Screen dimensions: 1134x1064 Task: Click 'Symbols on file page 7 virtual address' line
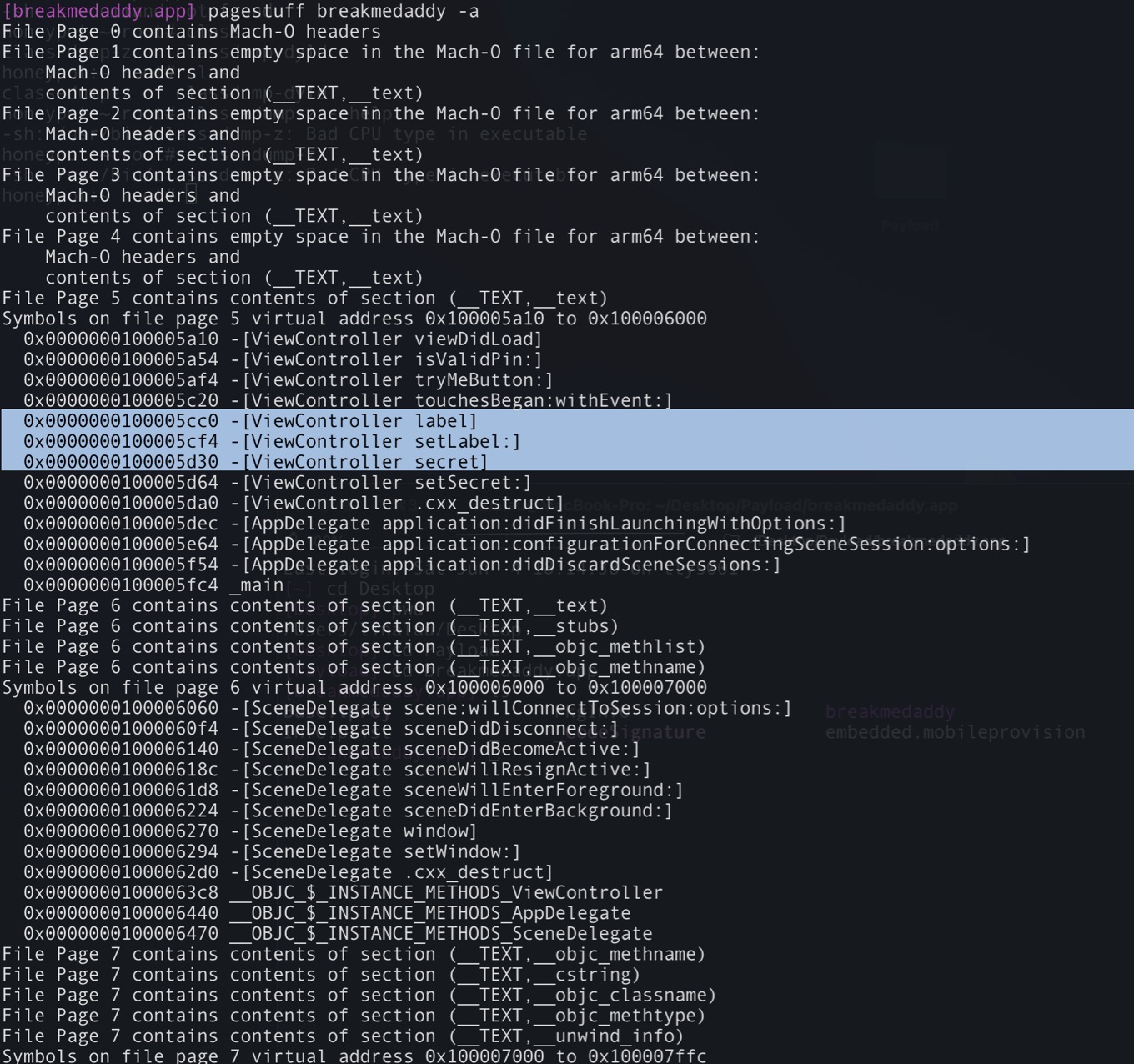tap(354, 1055)
